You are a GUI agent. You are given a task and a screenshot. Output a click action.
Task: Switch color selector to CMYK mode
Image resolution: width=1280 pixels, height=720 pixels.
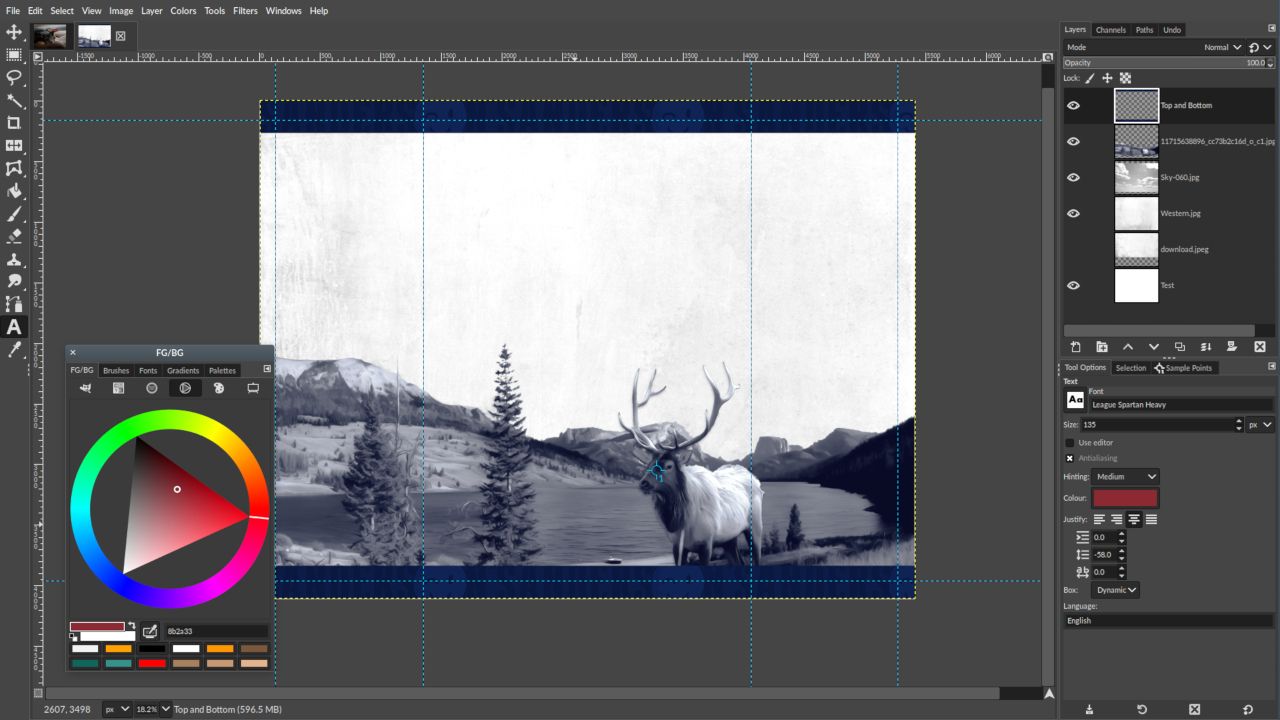[118, 388]
